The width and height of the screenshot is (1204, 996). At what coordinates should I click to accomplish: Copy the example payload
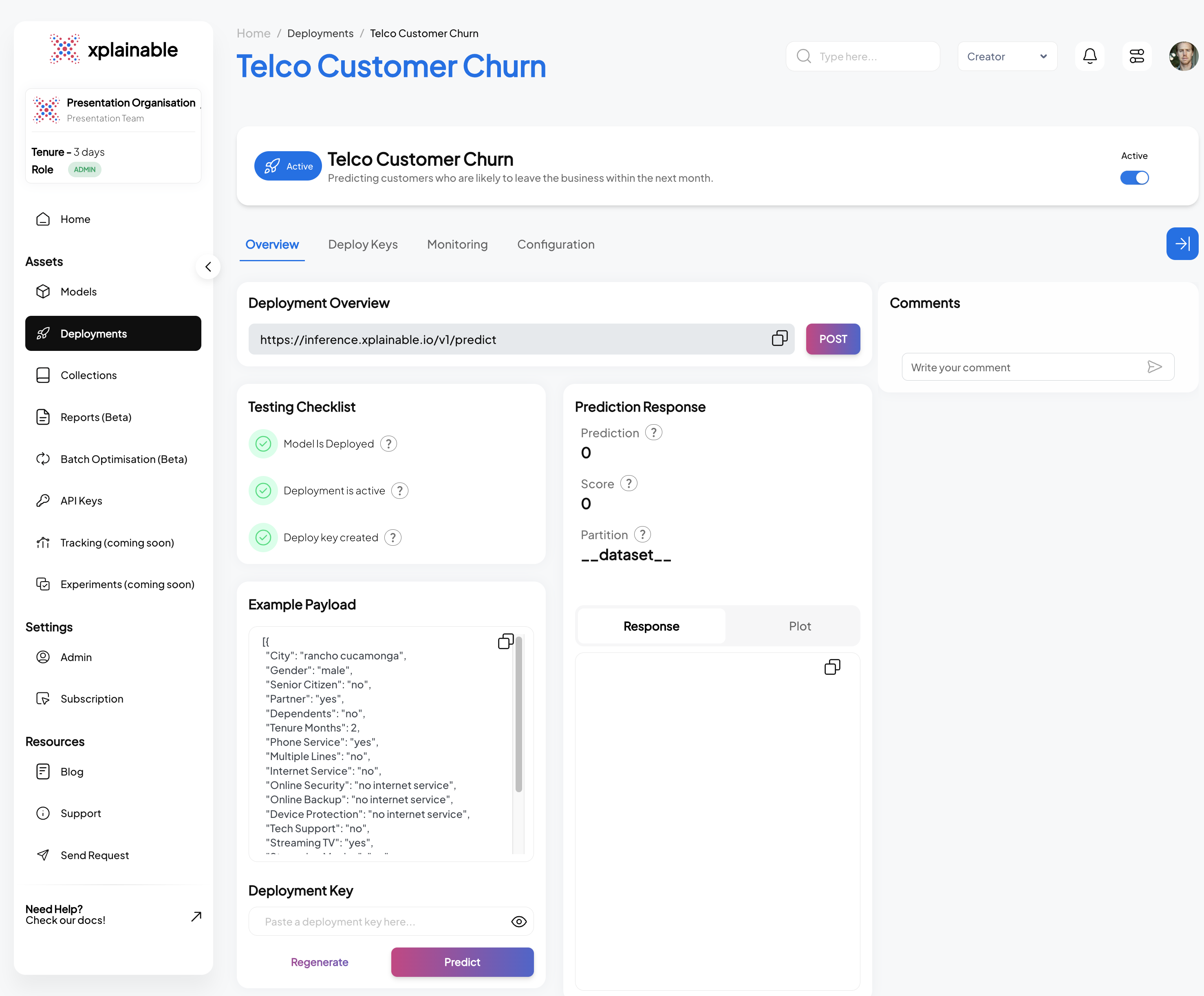pos(506,641)
